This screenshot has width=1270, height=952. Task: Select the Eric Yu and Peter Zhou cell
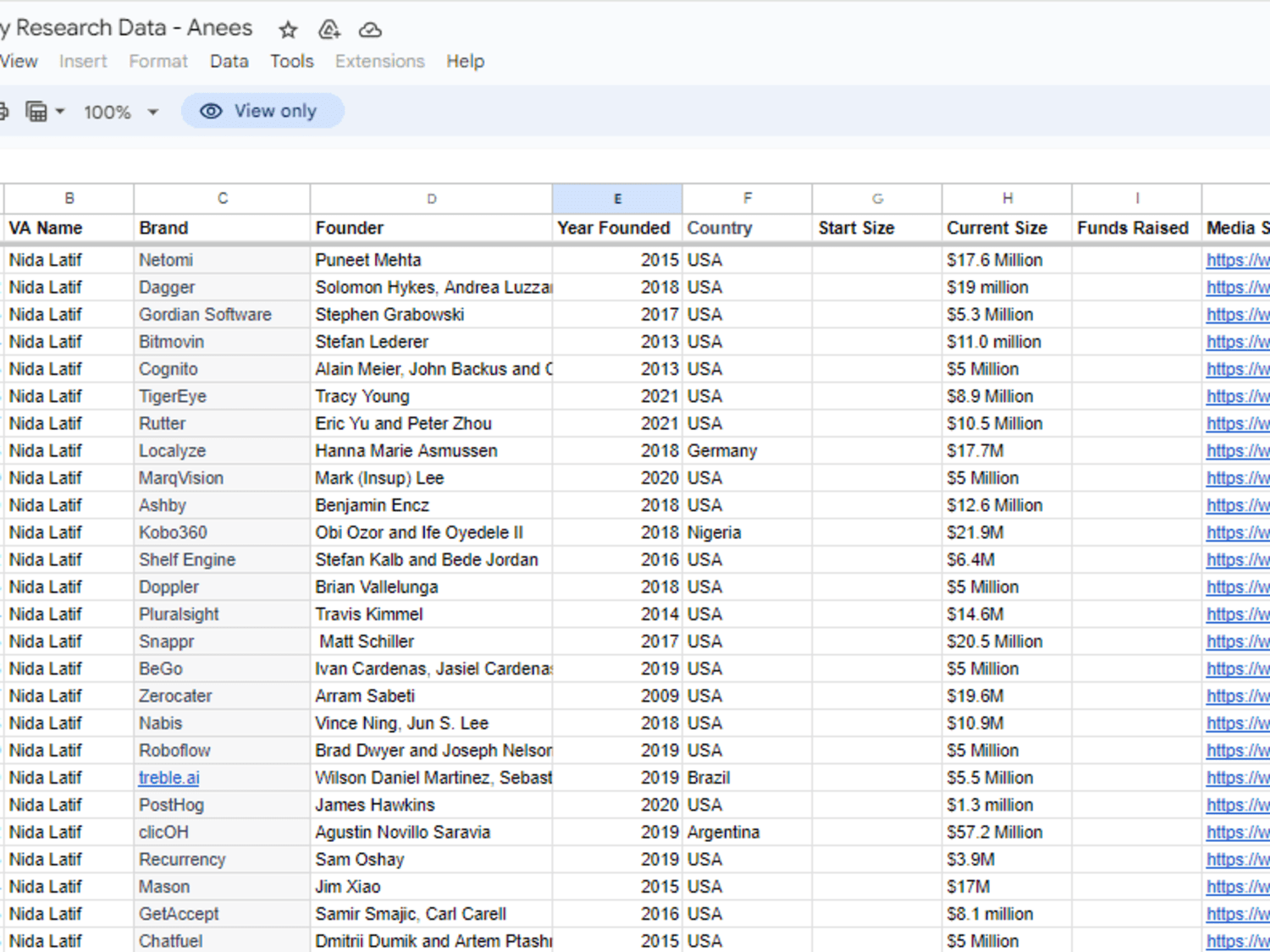coord(432,423)
